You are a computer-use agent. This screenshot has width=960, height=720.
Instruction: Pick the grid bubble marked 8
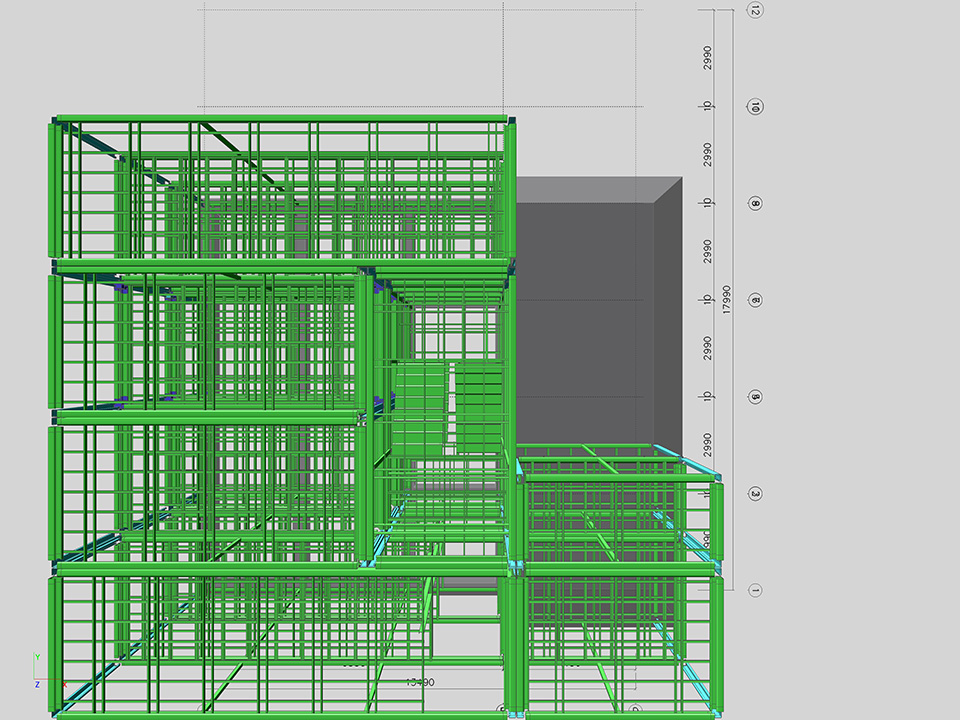click(x=755, y=203)
